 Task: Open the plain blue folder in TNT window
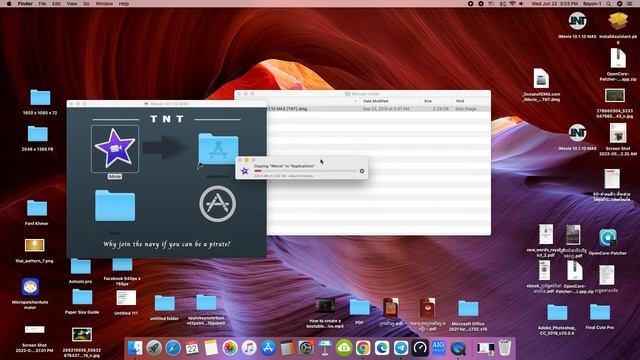click(115, 206)
